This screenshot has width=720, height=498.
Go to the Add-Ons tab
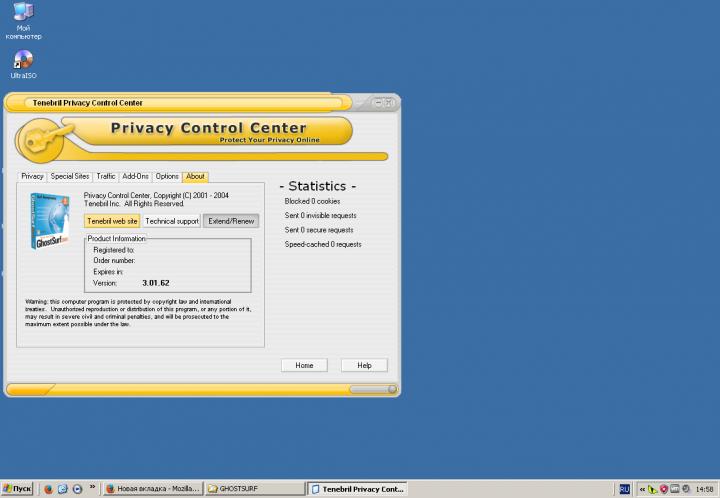tap(135, 176)
